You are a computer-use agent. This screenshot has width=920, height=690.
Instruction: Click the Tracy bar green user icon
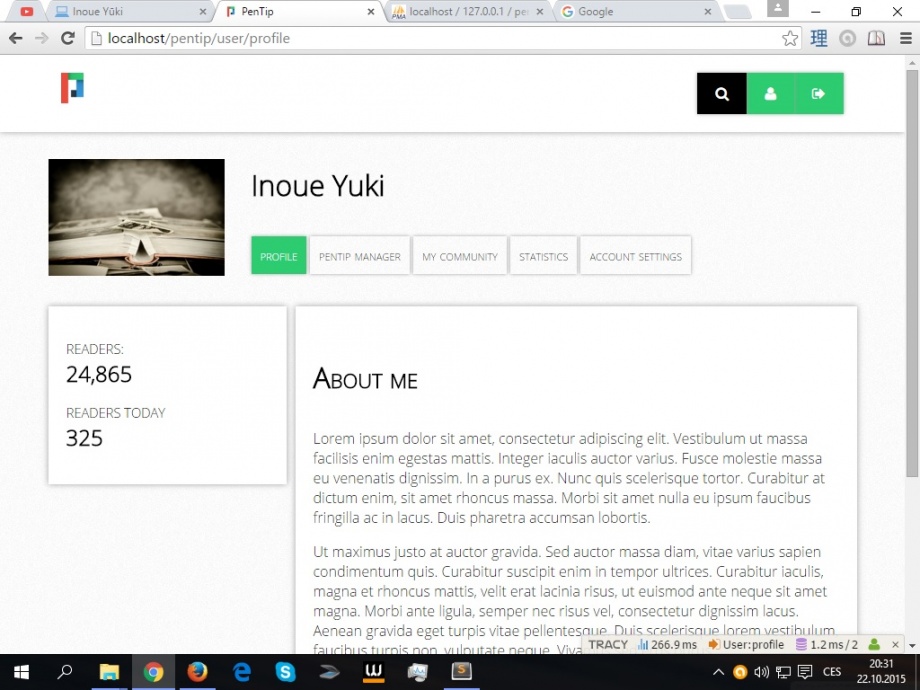(x=874, y=645)
